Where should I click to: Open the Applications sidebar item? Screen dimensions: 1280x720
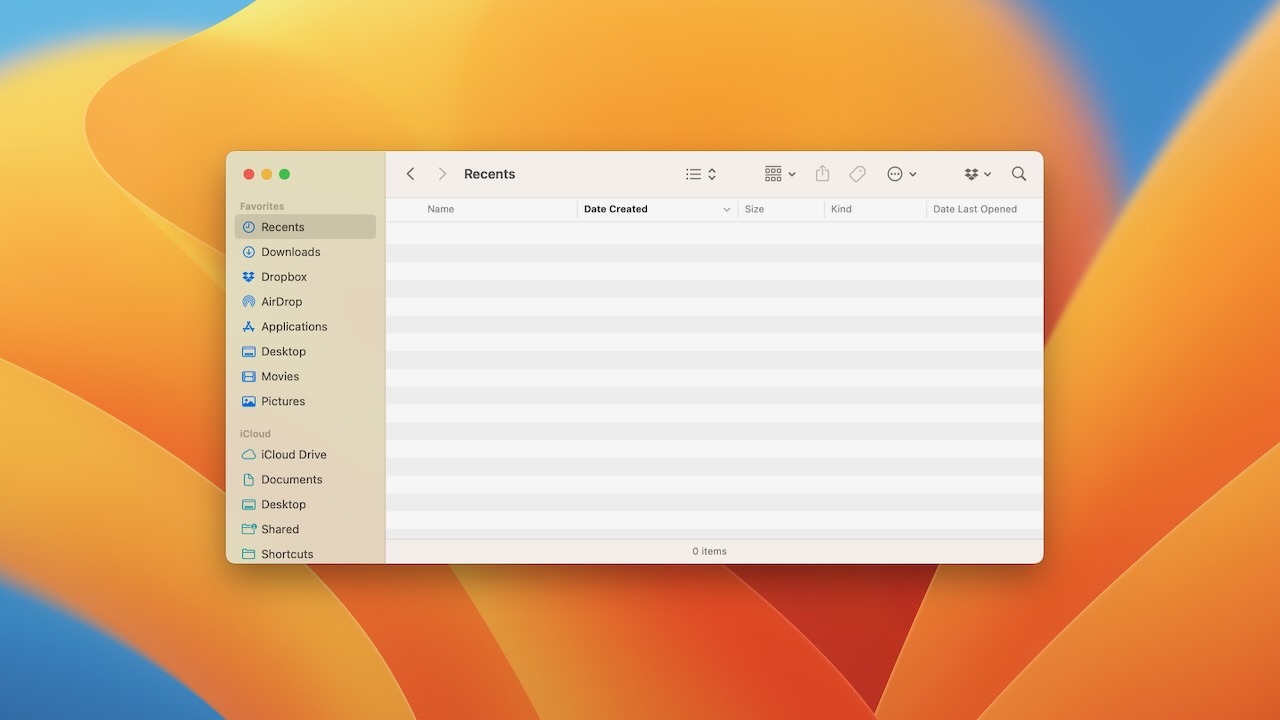point(293,326)
